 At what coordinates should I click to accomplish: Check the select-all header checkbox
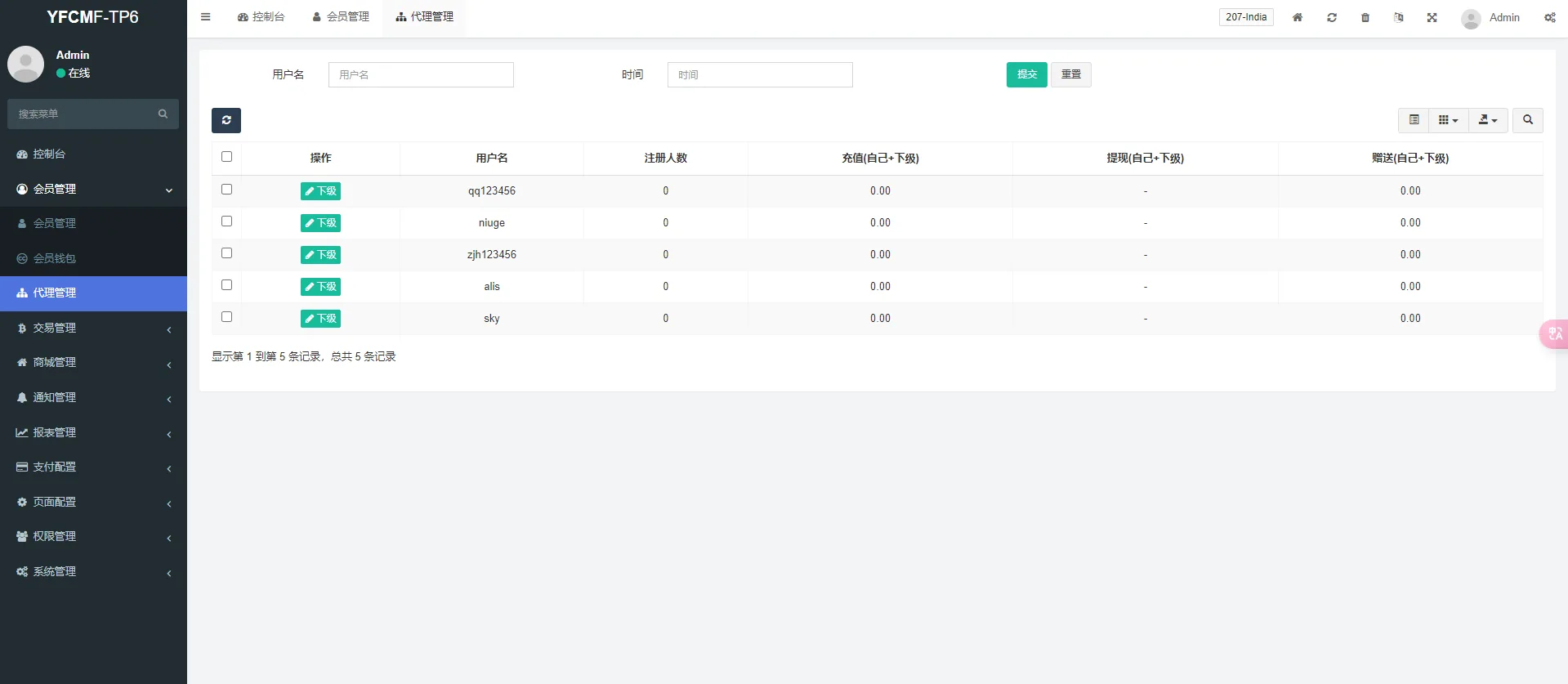coord(227,157)
